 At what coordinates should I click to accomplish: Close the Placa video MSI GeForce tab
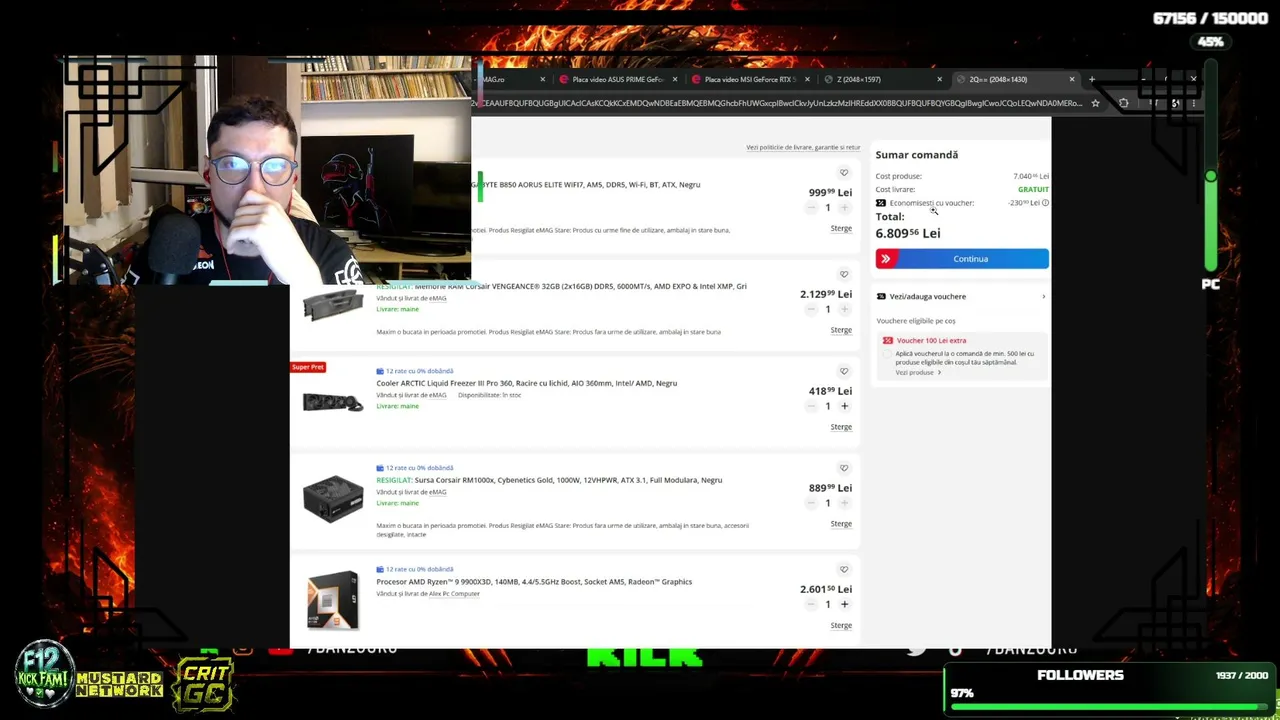(807, 79)
